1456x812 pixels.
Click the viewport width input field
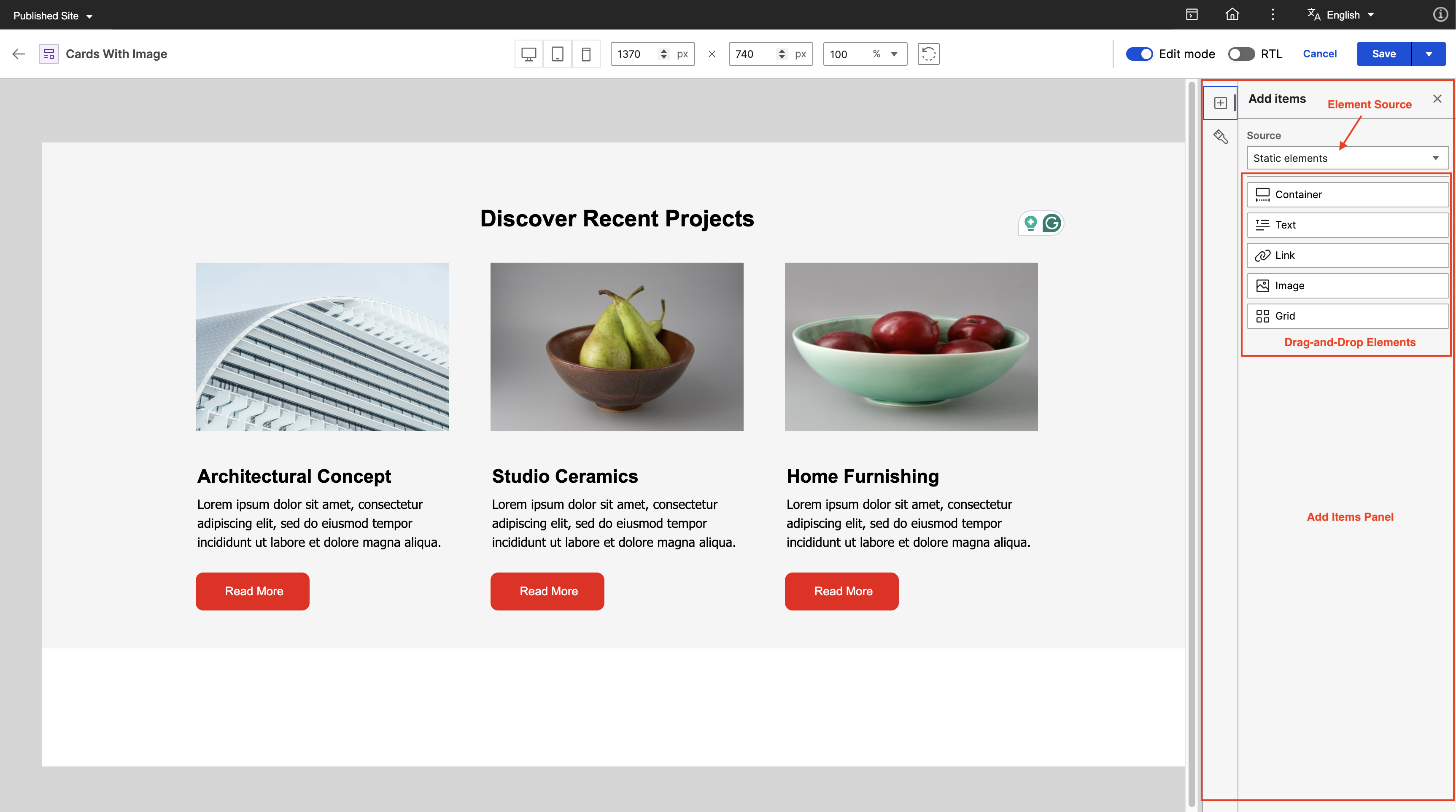635,54
